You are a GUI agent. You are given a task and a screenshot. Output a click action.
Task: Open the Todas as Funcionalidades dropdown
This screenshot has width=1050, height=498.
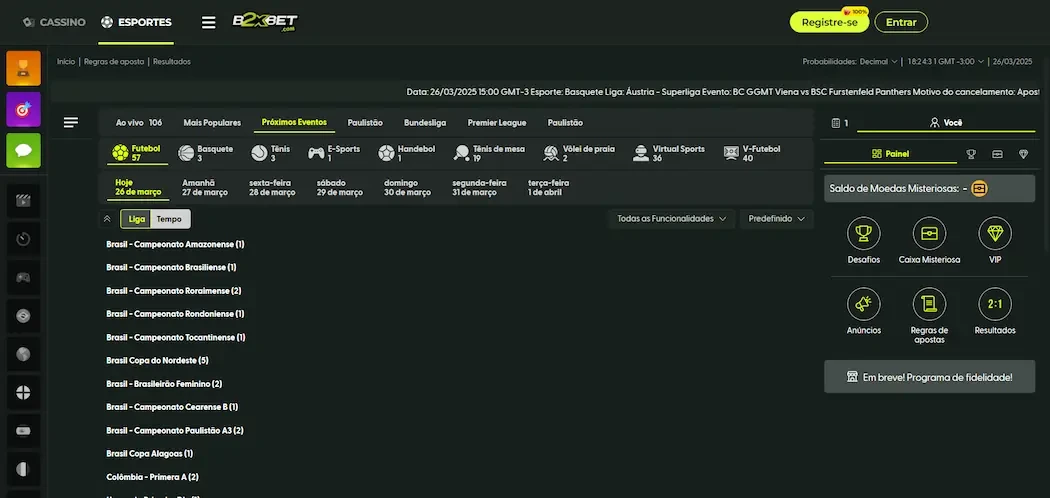click(671, 218)
